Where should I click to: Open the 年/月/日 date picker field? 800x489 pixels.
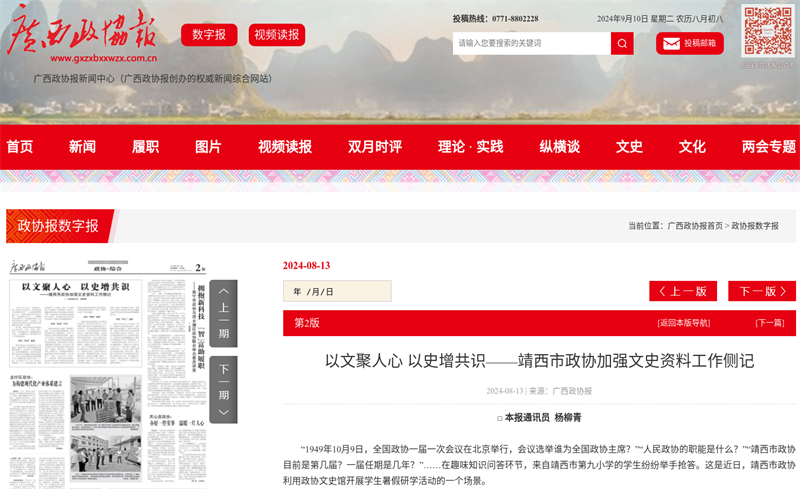(337, 291)
